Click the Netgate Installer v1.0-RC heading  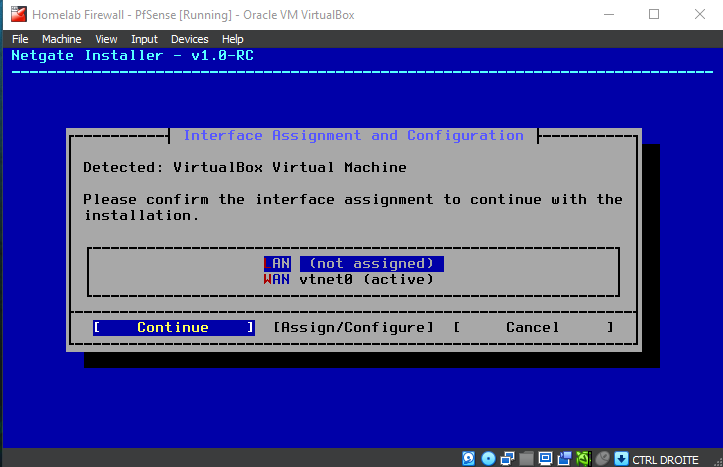(132, 56)
